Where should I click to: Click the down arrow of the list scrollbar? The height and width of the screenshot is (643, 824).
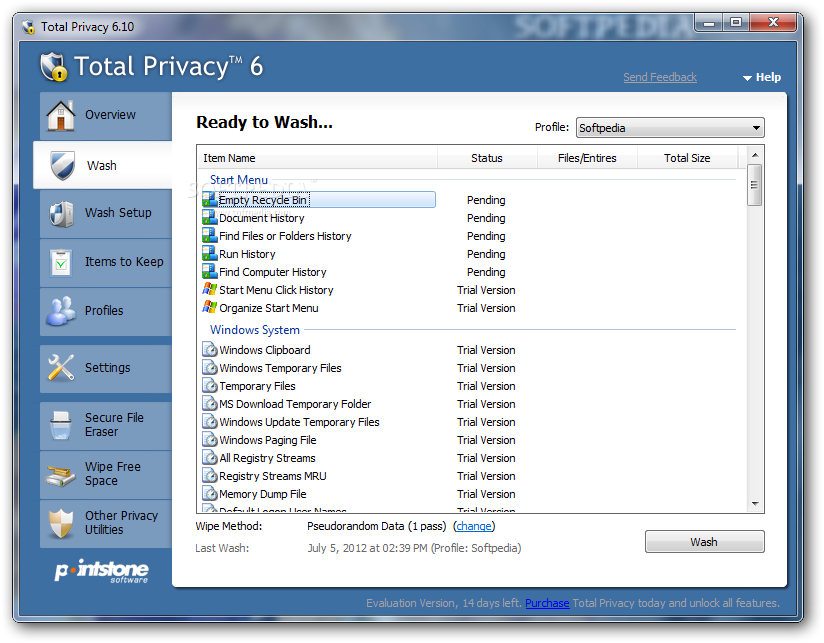[x=755, y=505]
